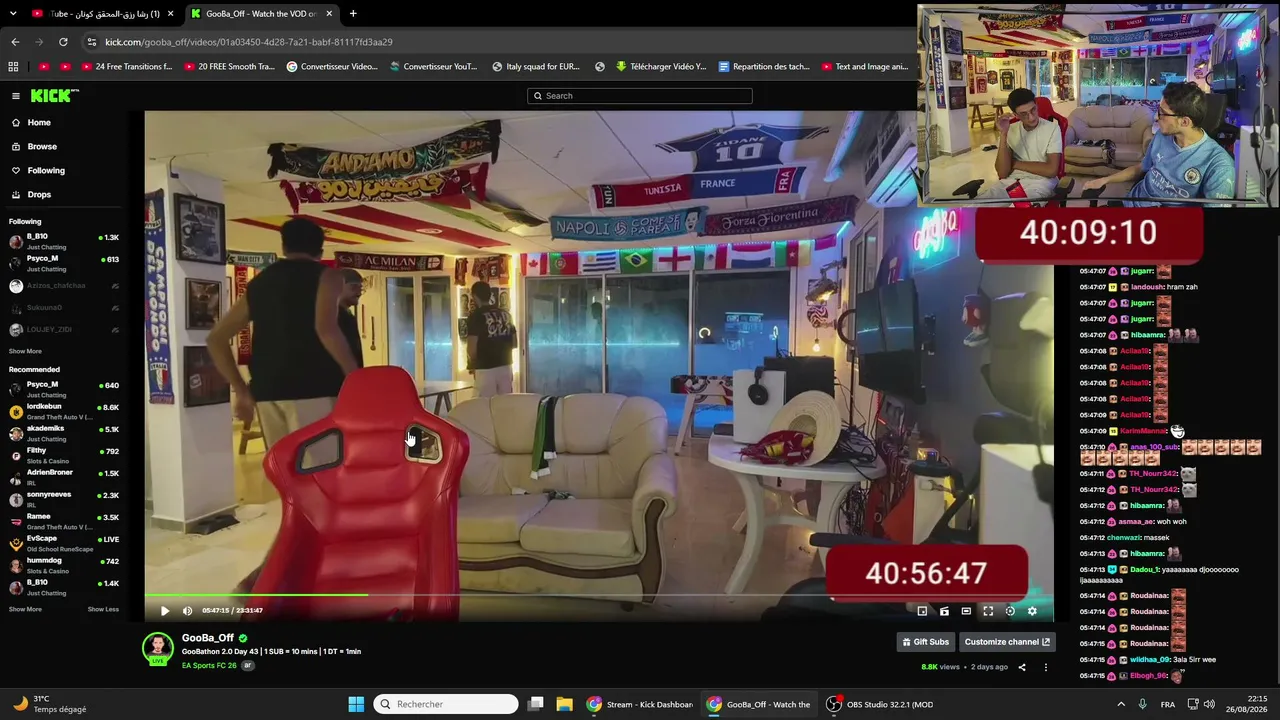This screenshot has height=720, width=1280.
Task: Open Filthy recommended channel
Action: pyautogui.click(x=64, y=455)
